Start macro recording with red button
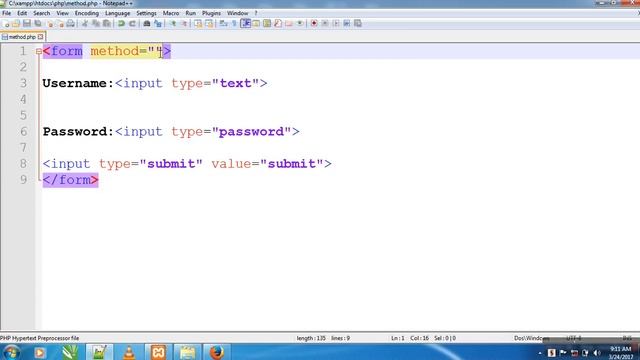Image resolution: width=640 pixels, height=360 pixels. pyautogui.click(x=314, y=24)
